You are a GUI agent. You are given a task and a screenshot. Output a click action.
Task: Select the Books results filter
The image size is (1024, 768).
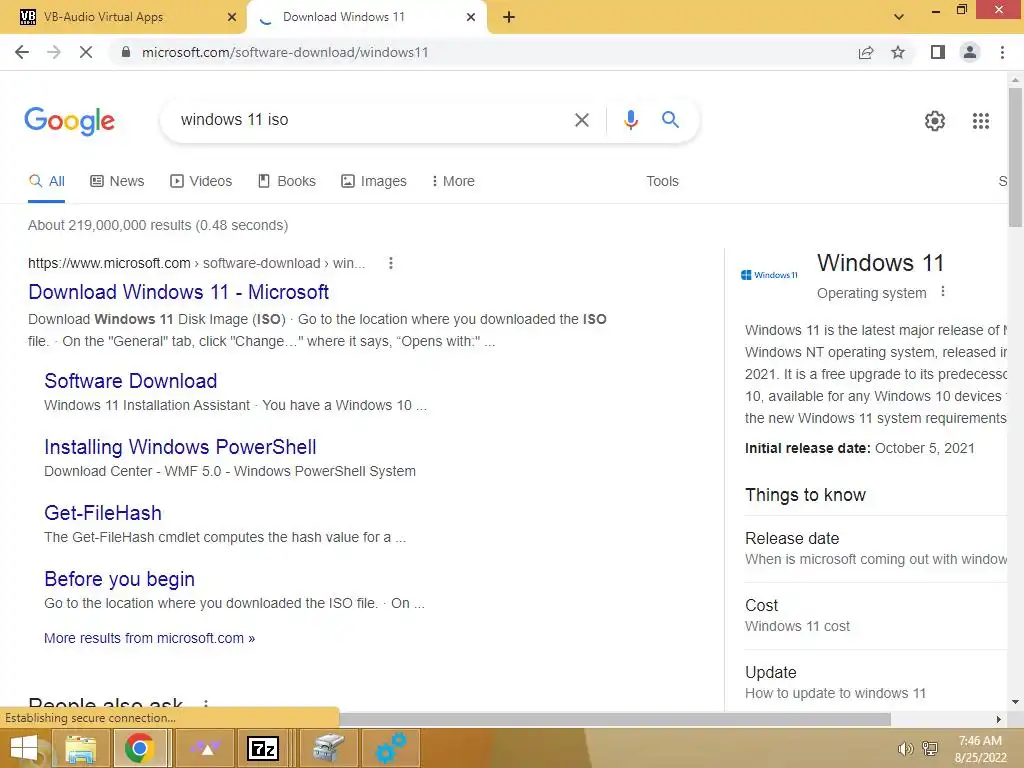coord(287,181)
